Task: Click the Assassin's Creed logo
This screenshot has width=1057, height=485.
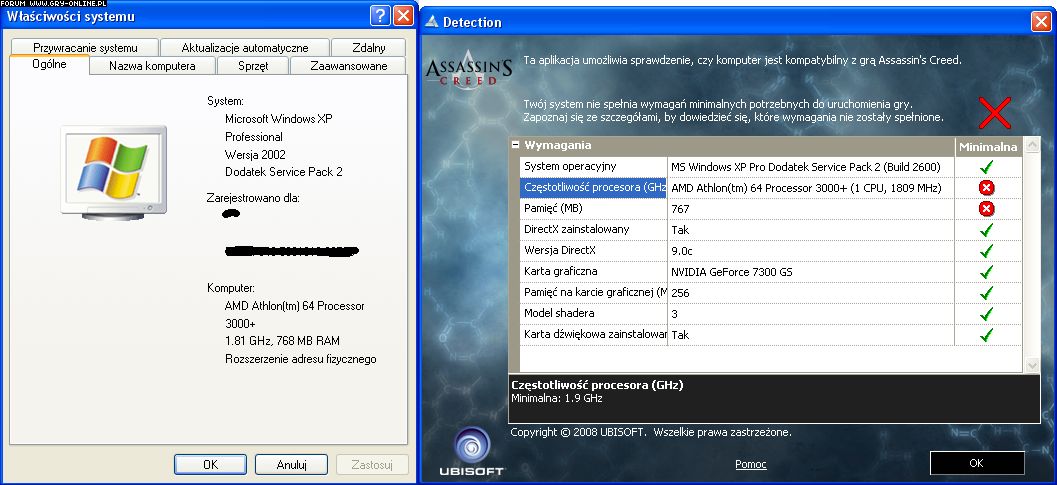Action: pyautogui.click(x=469, y=72)
